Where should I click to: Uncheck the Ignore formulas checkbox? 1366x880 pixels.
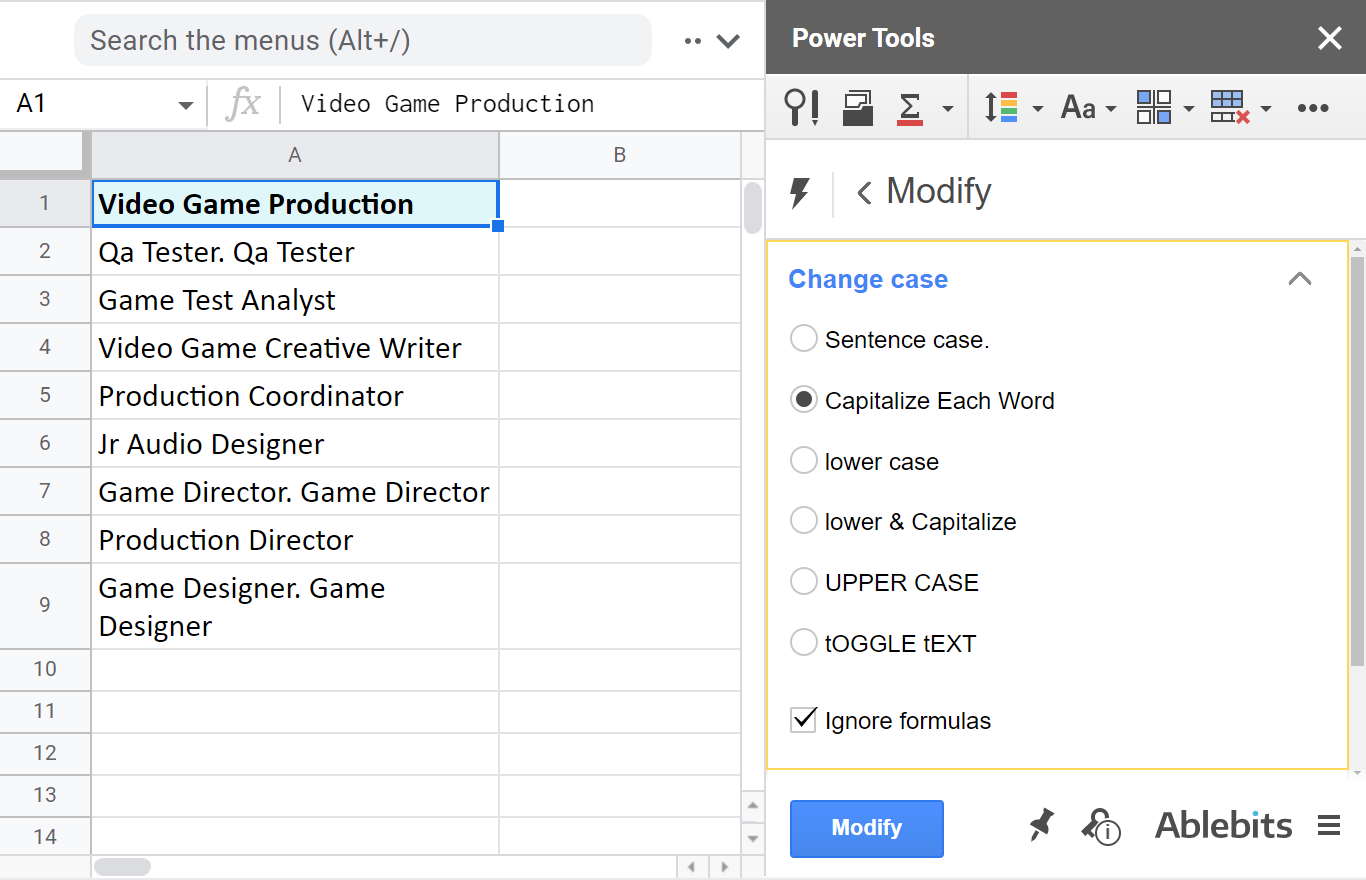pos(803,720)
